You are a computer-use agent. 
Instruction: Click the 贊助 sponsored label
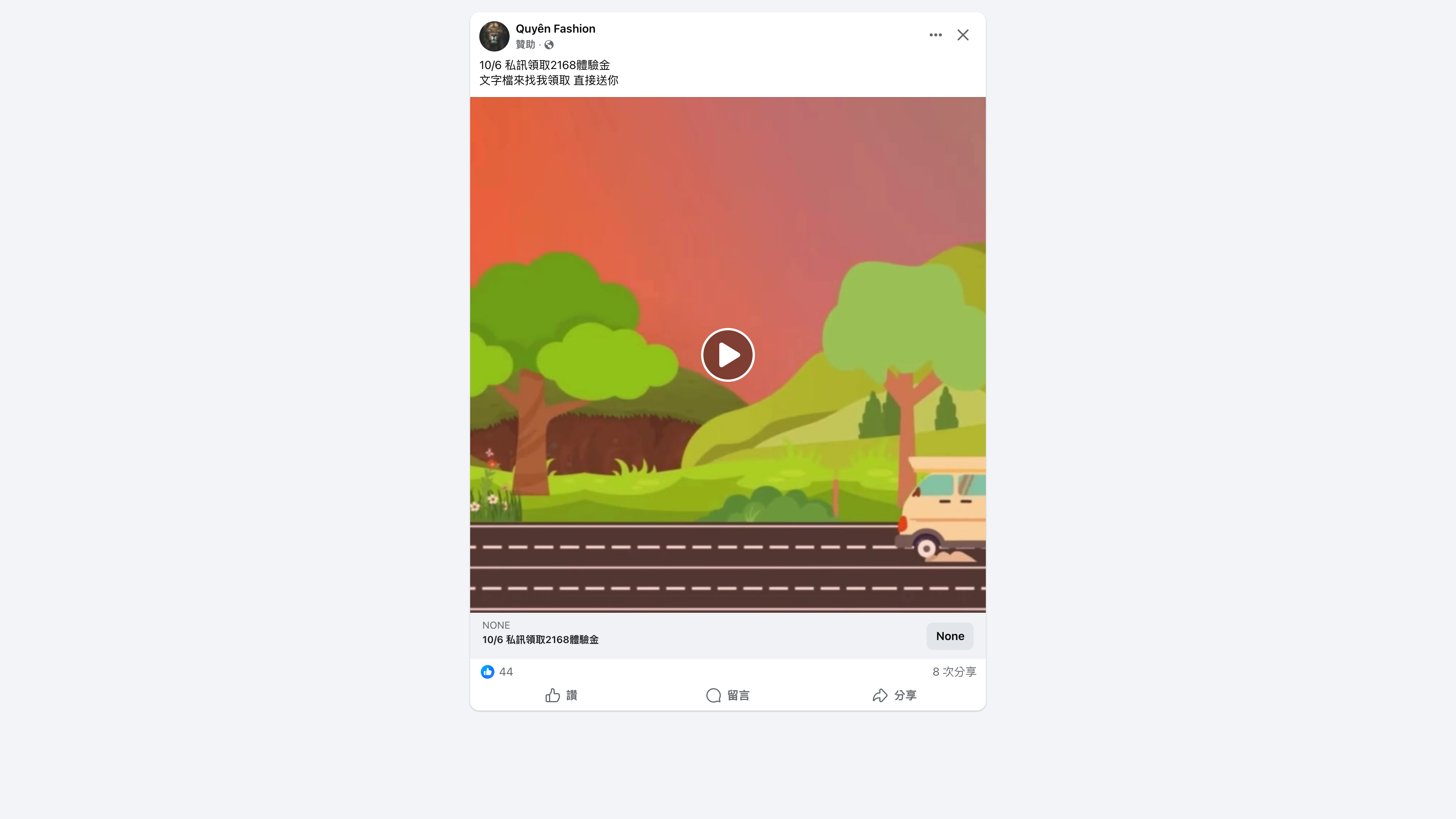point(525,44)
